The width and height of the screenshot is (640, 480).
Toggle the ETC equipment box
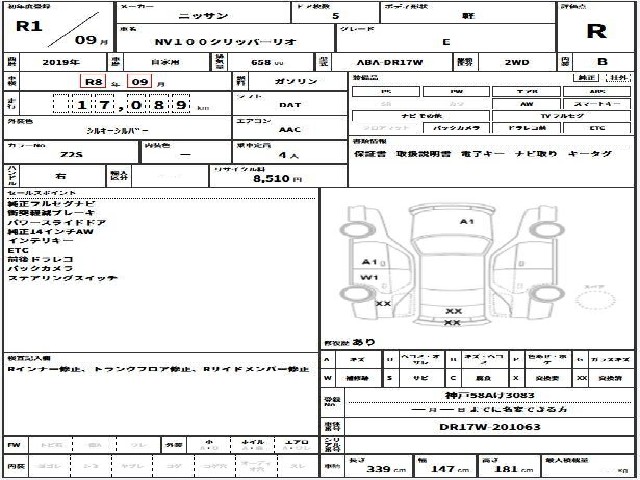coord(597,128)
